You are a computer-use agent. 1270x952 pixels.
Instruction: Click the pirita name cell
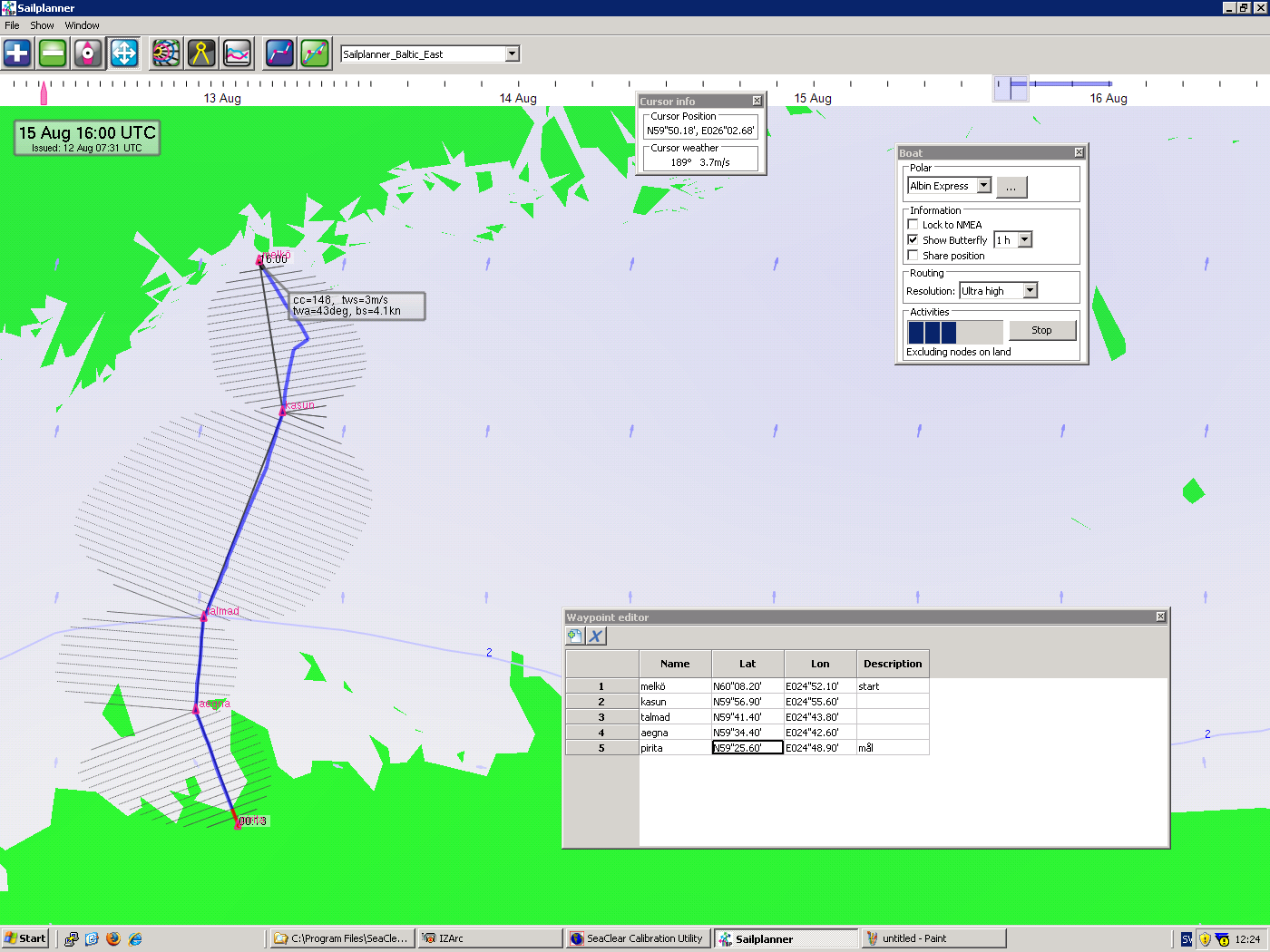[x=675, y=748]
